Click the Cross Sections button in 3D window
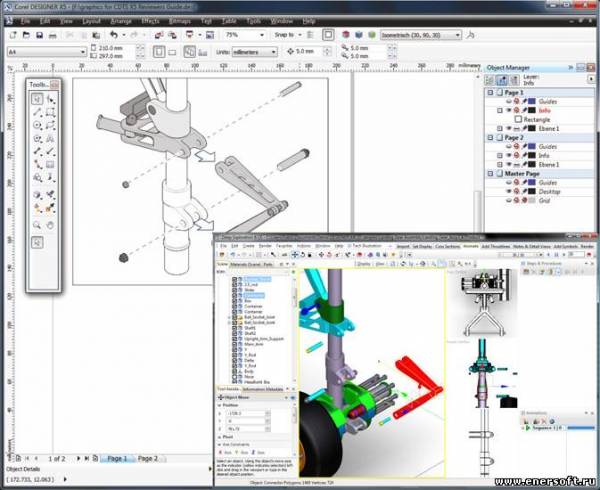This screenshot has height=490, width=600. tap(447, 246)
